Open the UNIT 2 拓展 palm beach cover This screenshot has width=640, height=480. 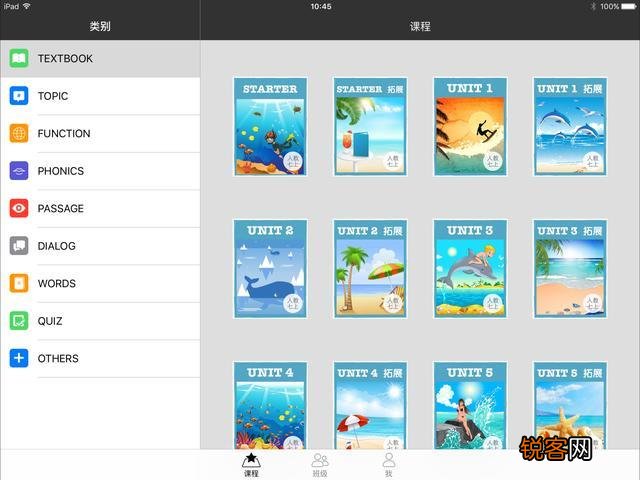pyautogui.click(x=370, y=269)
